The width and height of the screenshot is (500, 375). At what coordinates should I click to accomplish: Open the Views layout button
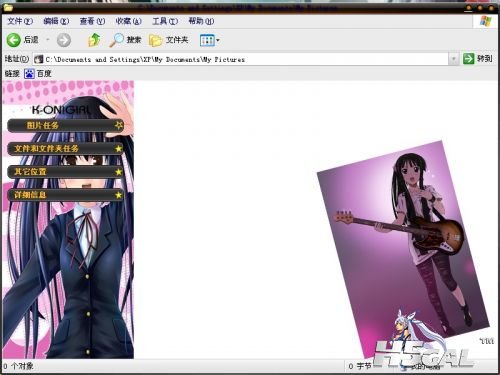pyautogui.click(x=207, y=40)
